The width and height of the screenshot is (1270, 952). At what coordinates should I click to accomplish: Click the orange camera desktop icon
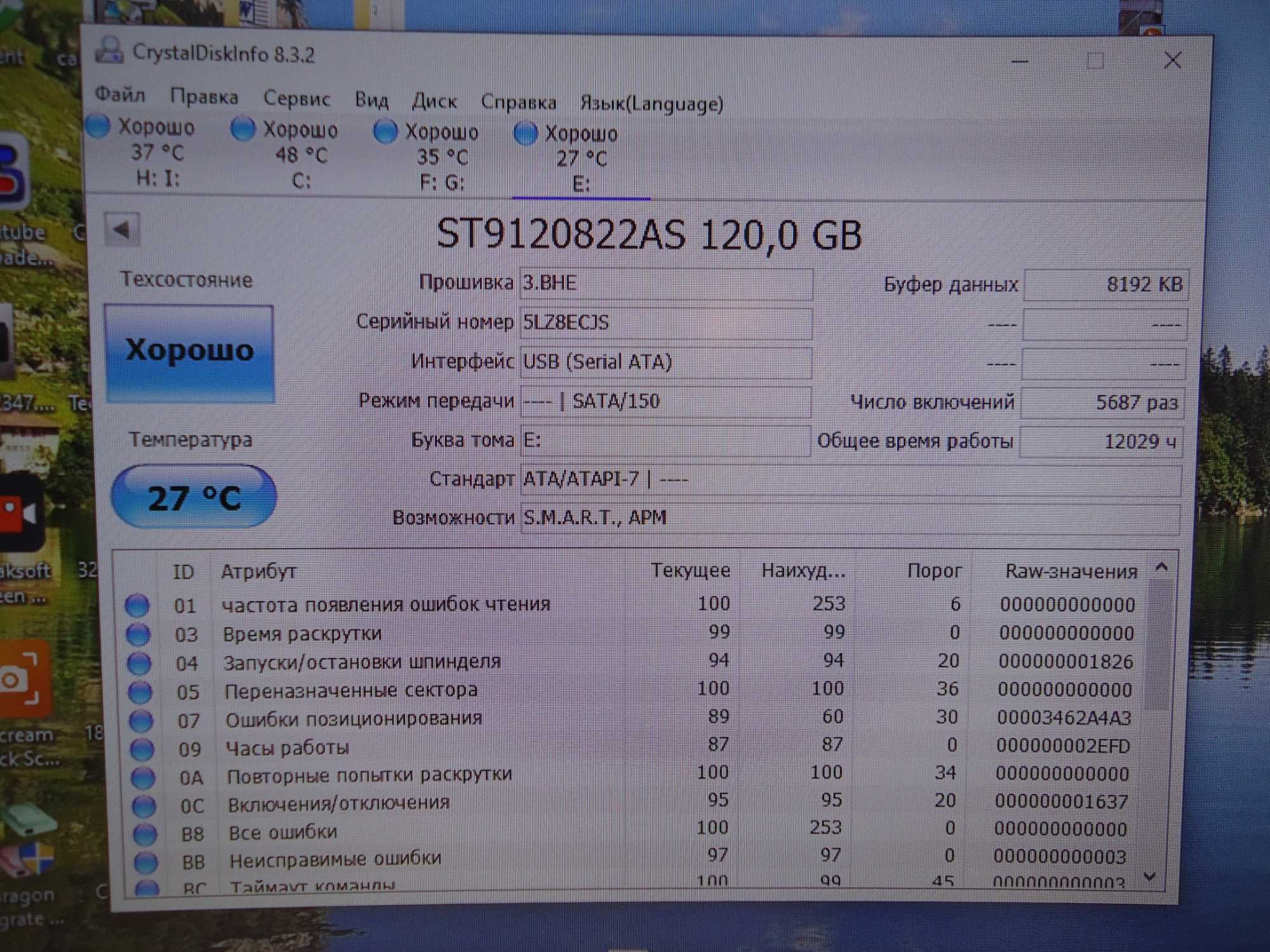pyautogui.click(x=24, y=679)
